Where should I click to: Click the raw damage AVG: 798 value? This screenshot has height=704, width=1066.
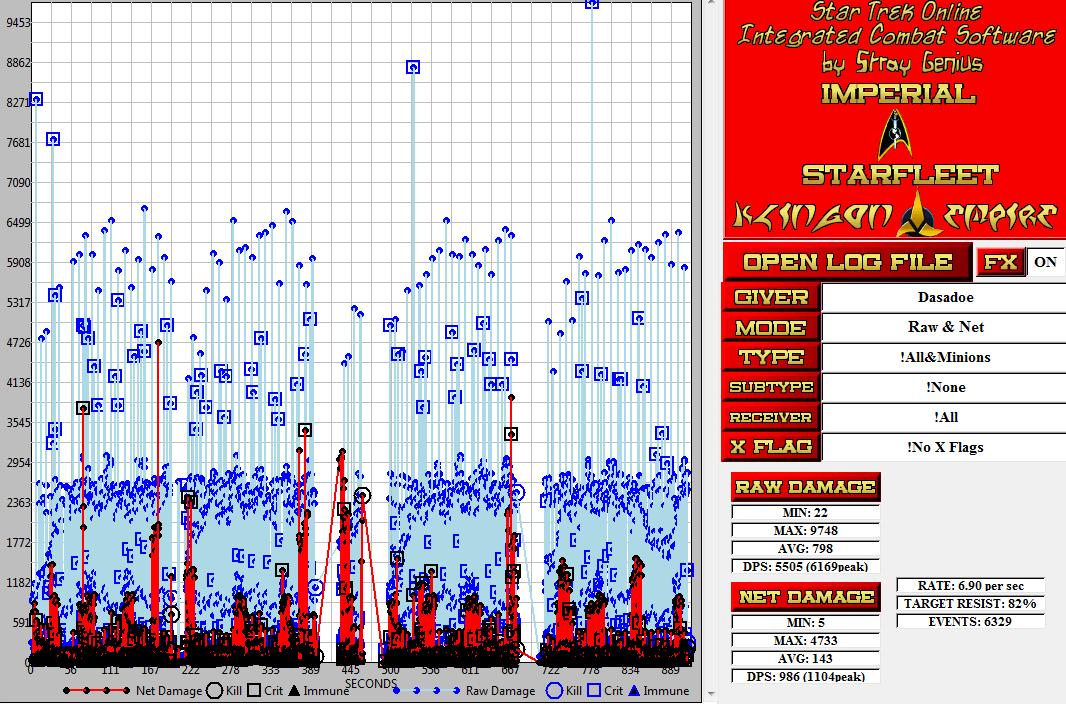(806, 548)
